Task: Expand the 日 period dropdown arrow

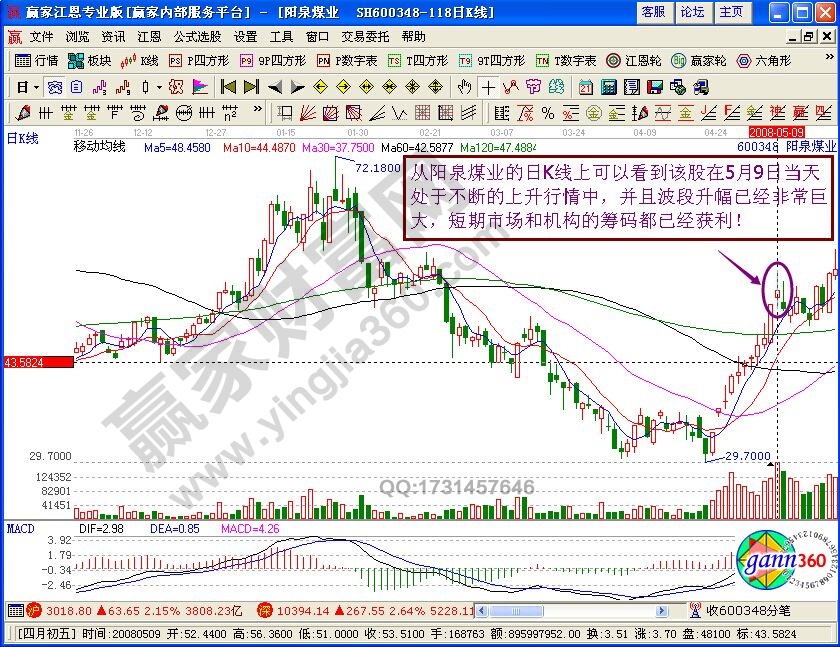Action: (x=36, y=86)
